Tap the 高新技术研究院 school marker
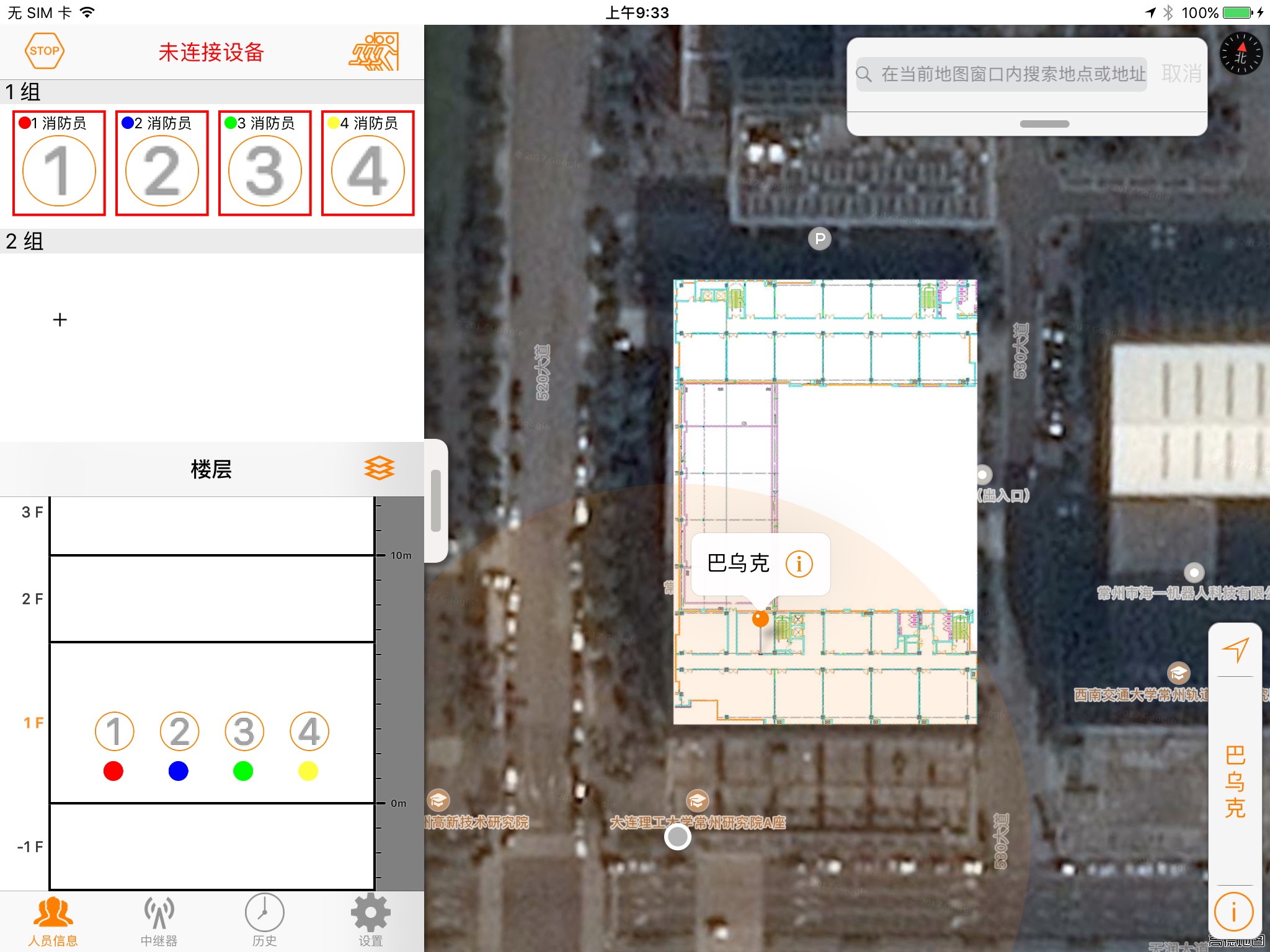Viewport: 1270px width, 952px height. coord(438,800)
